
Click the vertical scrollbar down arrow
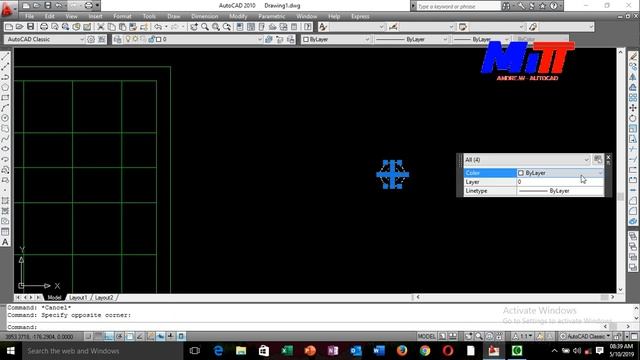[x=620, y=289]
